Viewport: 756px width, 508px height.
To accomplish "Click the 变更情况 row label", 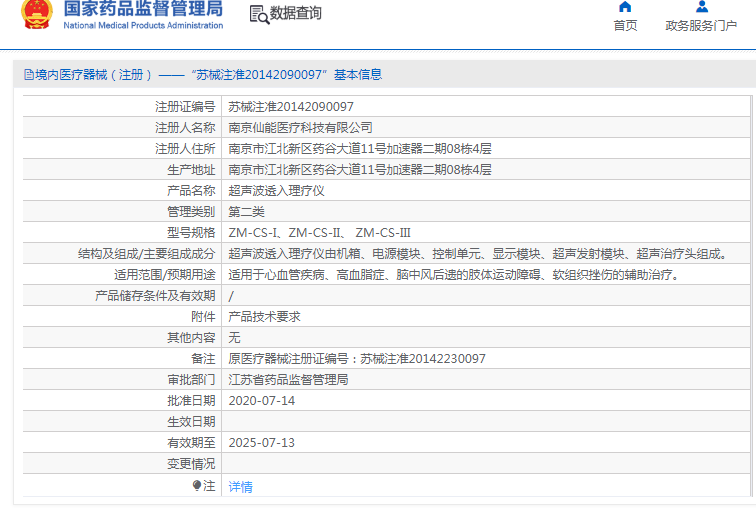I will coord(191,464).
